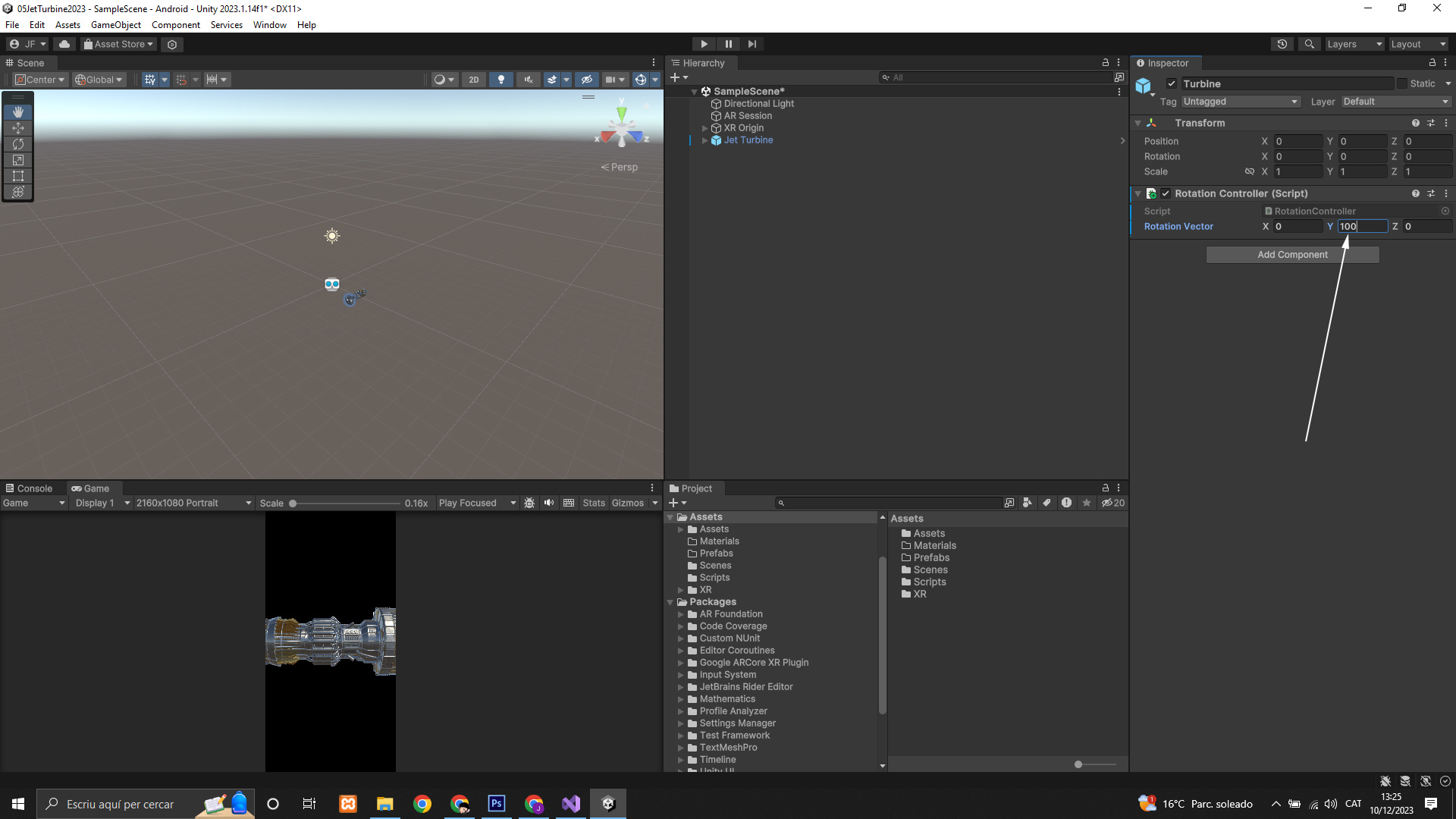The width and height of the screenshot is (1456, 819).
Task: Enable the Static checkbox
Action: click(1402, 84)
